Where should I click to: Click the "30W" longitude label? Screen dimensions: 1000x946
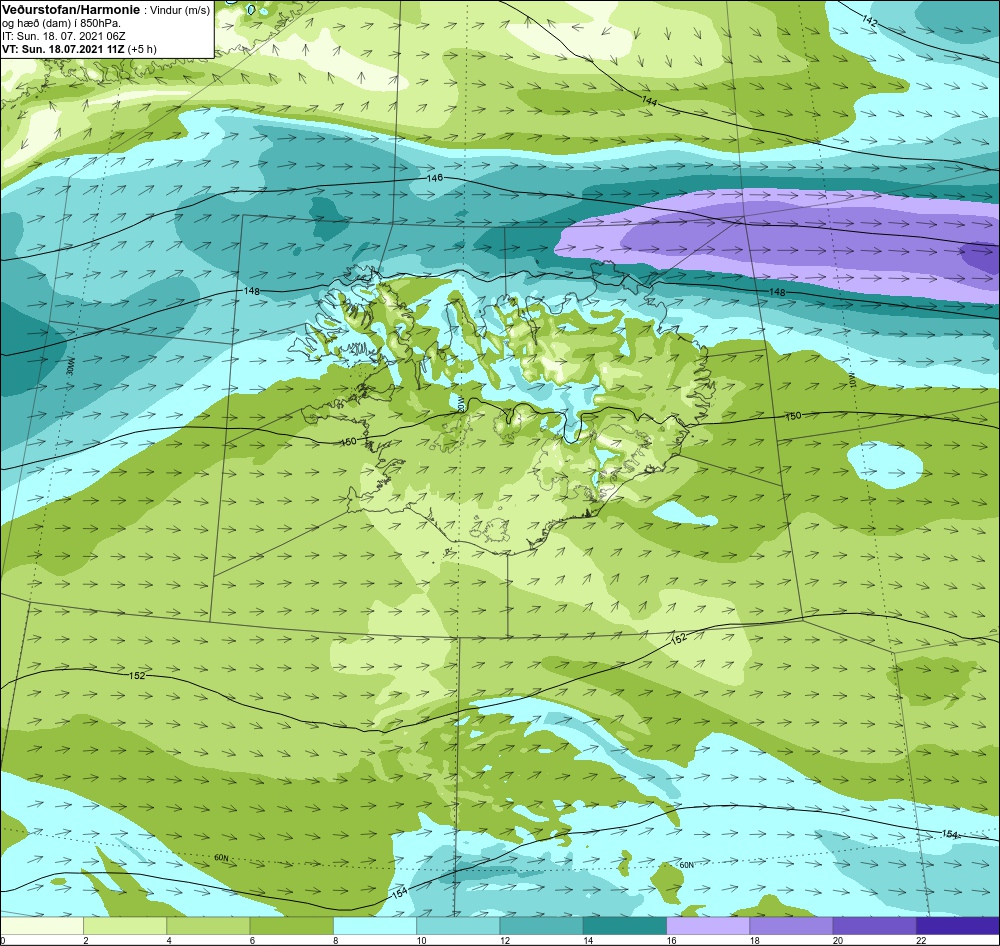[71, 366]
